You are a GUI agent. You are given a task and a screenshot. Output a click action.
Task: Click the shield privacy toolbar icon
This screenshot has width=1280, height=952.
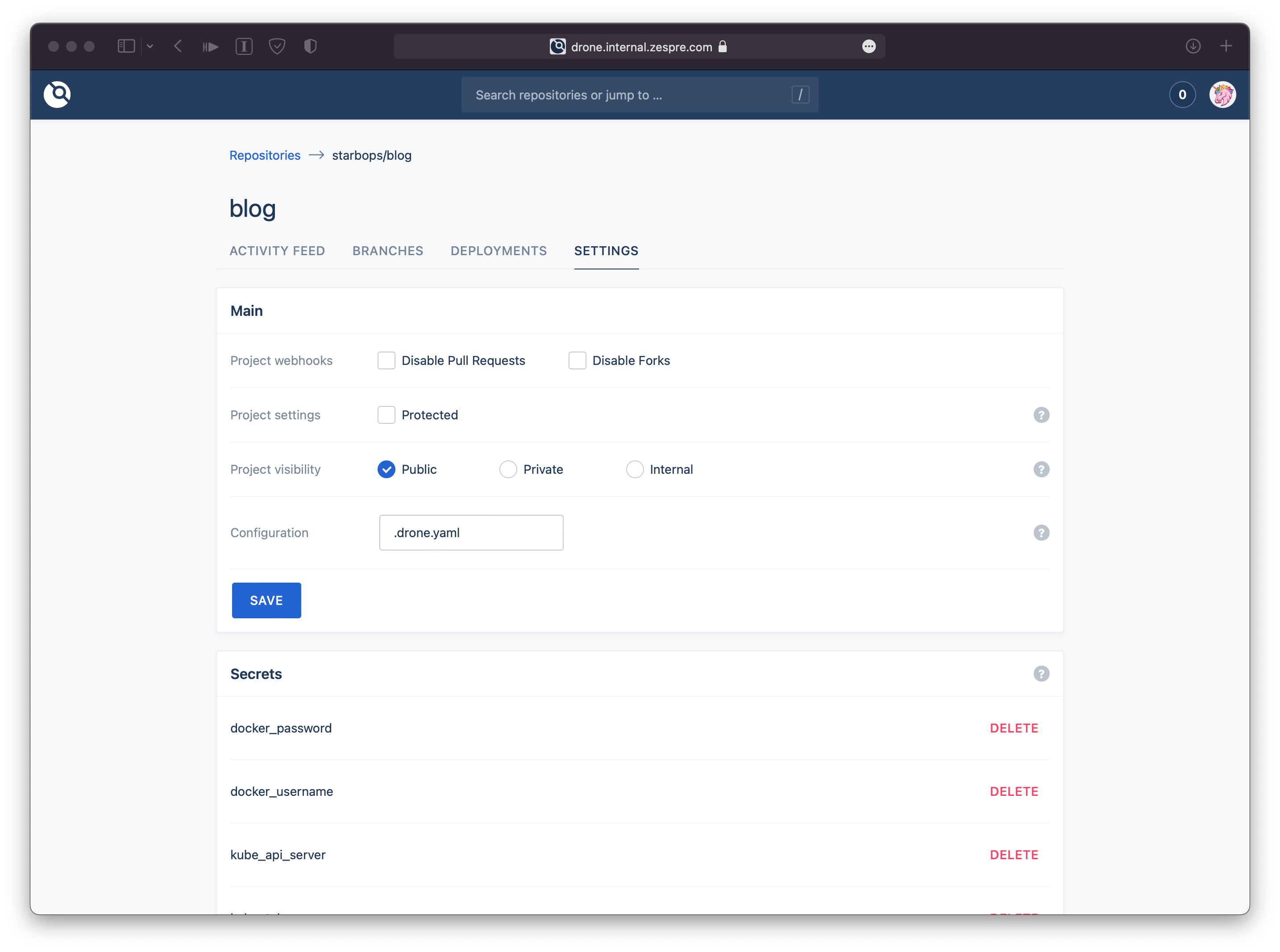tap(310, 46)
